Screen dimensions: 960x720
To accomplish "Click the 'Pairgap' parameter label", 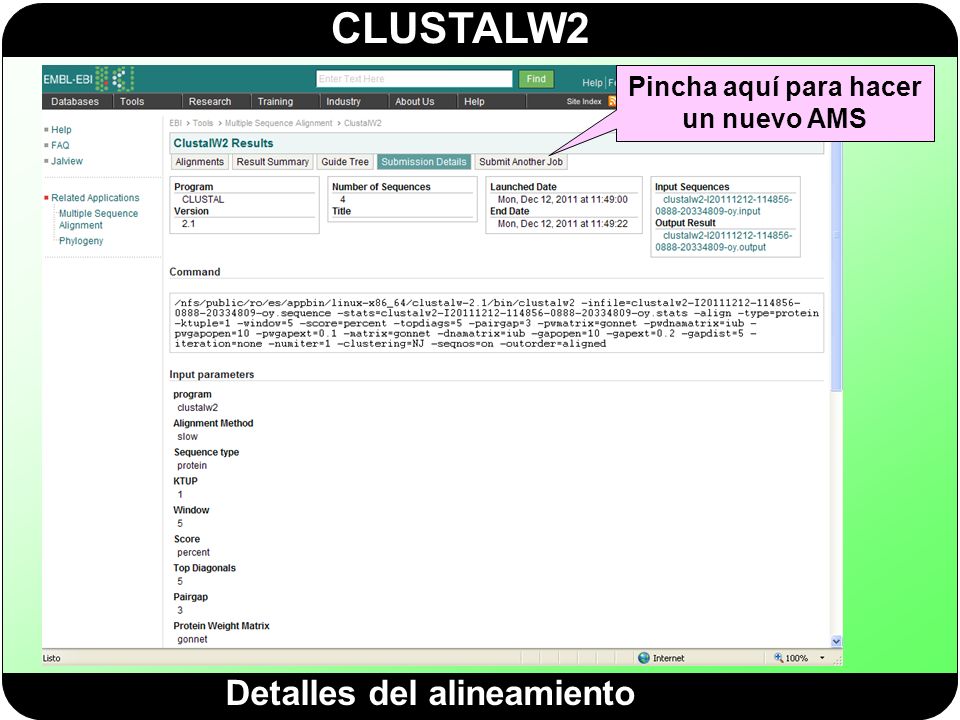I will (x=190, y=597).
